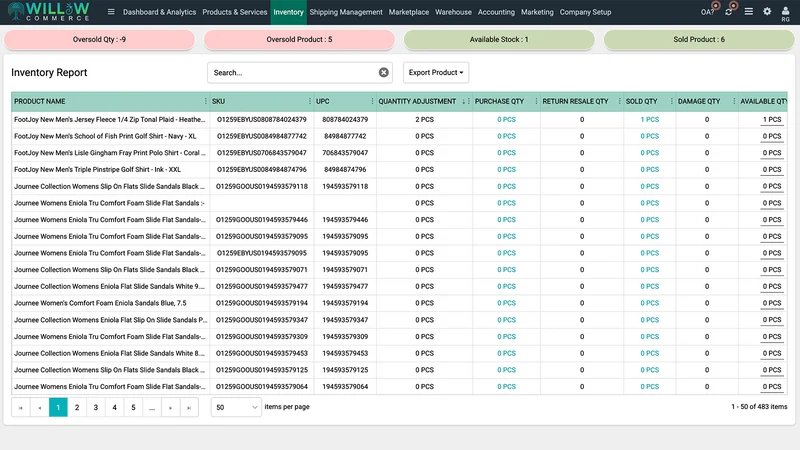The width and height of the screenshot is (800, 450).
Task: Click the Available Stock : 1 filter pill
Action: pos(499,39)
